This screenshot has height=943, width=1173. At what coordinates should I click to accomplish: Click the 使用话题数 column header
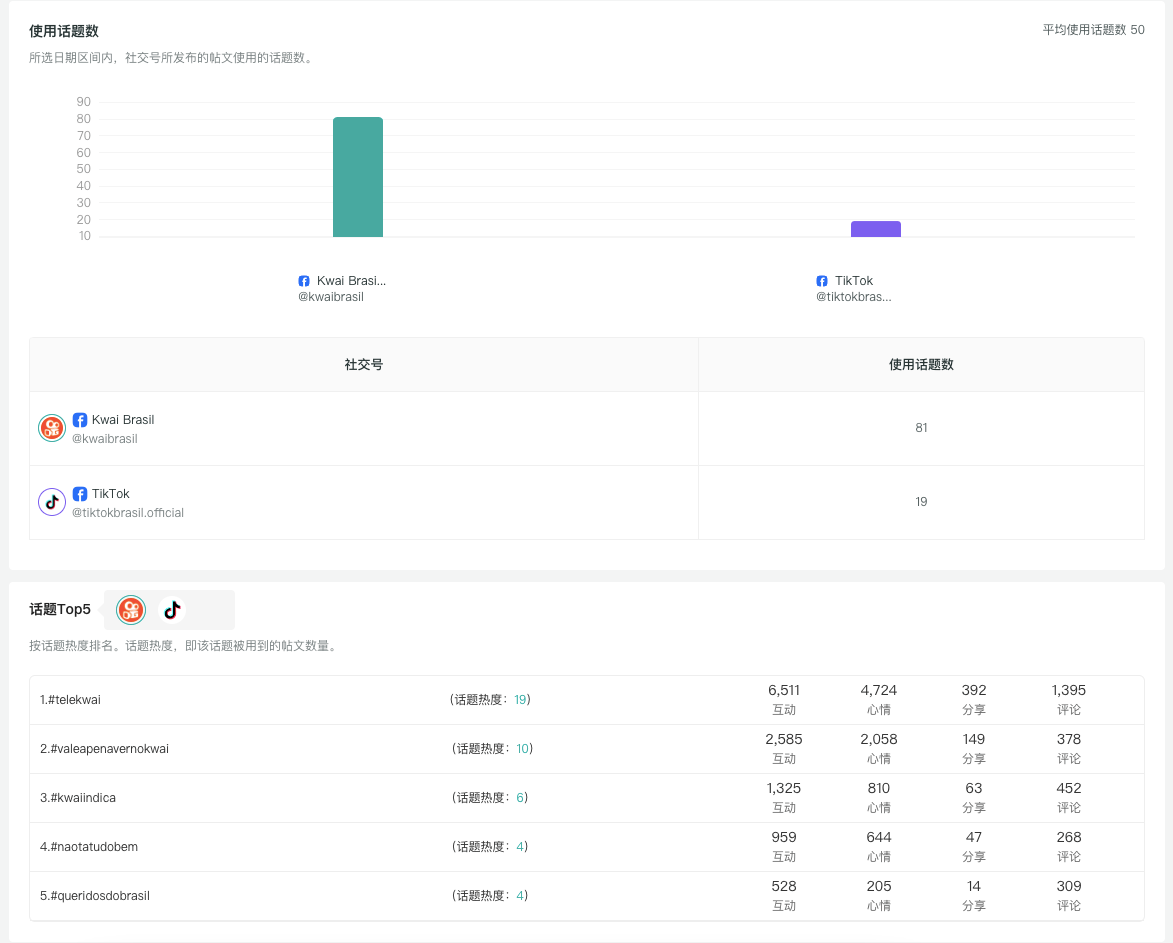(921, 365)
